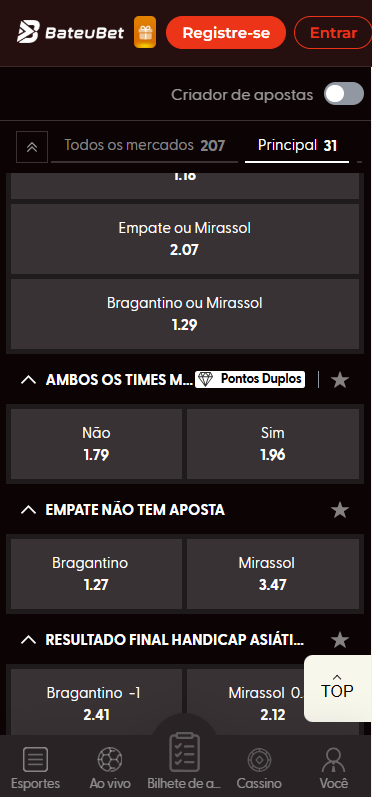Open the gift box promotions icon
Image resolution: width=372 pixels, height=797 pixels.
tap(145, 33)
